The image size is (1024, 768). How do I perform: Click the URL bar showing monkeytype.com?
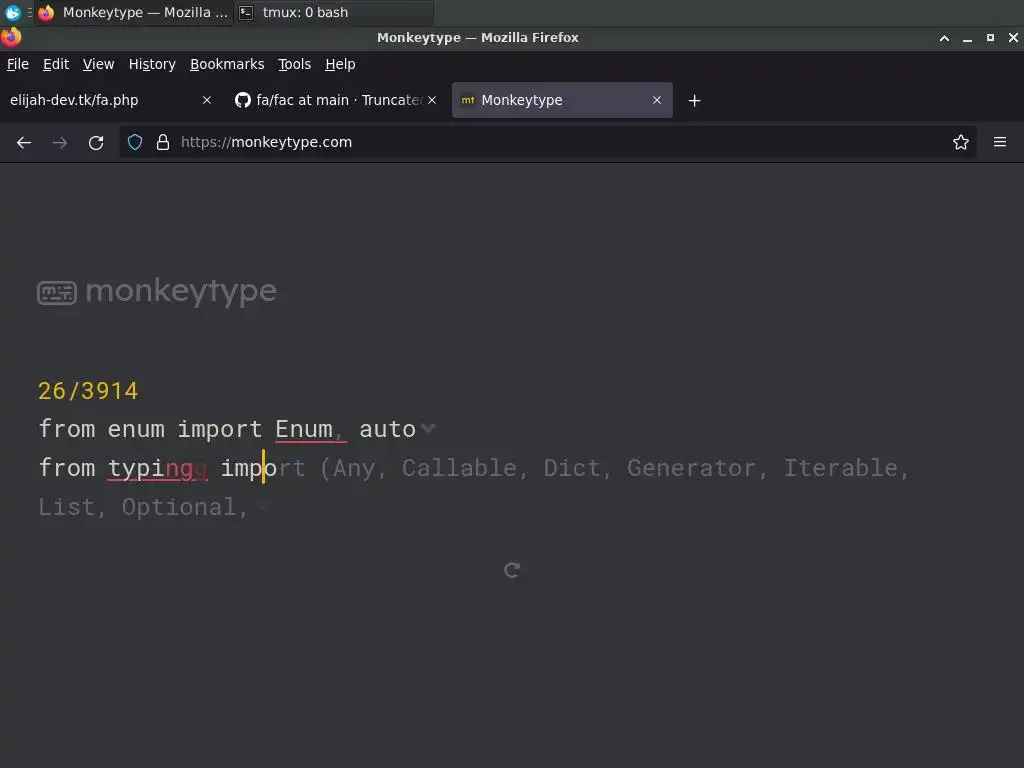click(x=547, y=142)
